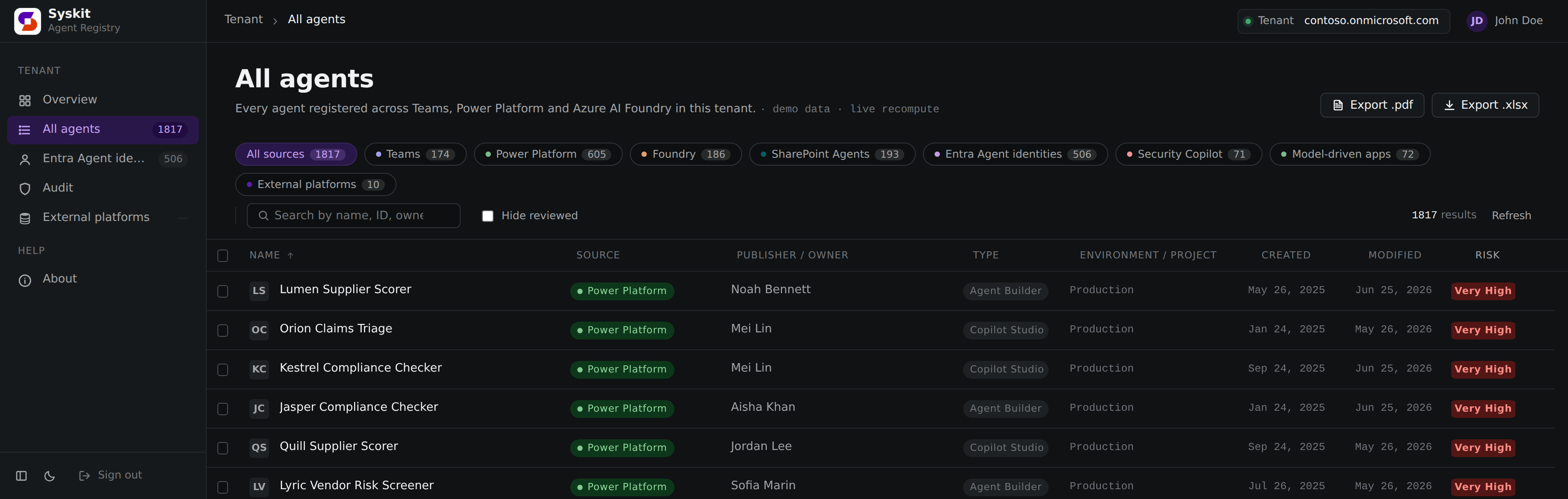This screenshot has height=499, width=1568.
Task: Select the Quill Supplier Scorer row checkbox
Action: pyautogui.click(x=223, y=448)
